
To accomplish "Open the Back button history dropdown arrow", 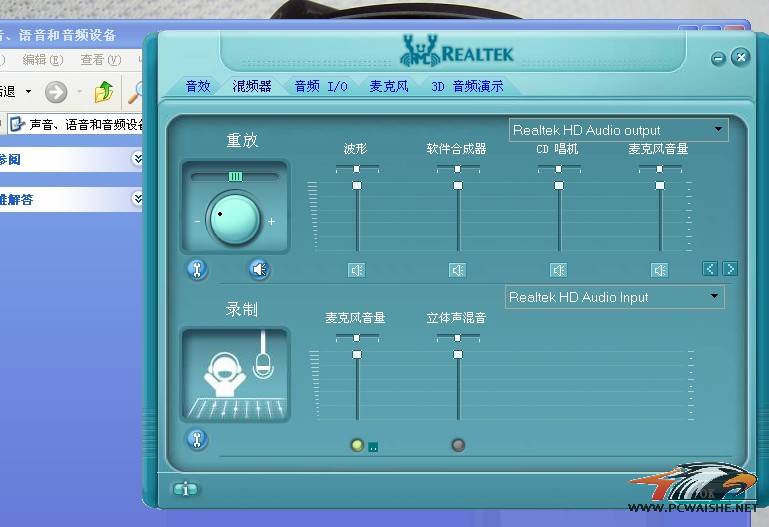I will point(28,92).
